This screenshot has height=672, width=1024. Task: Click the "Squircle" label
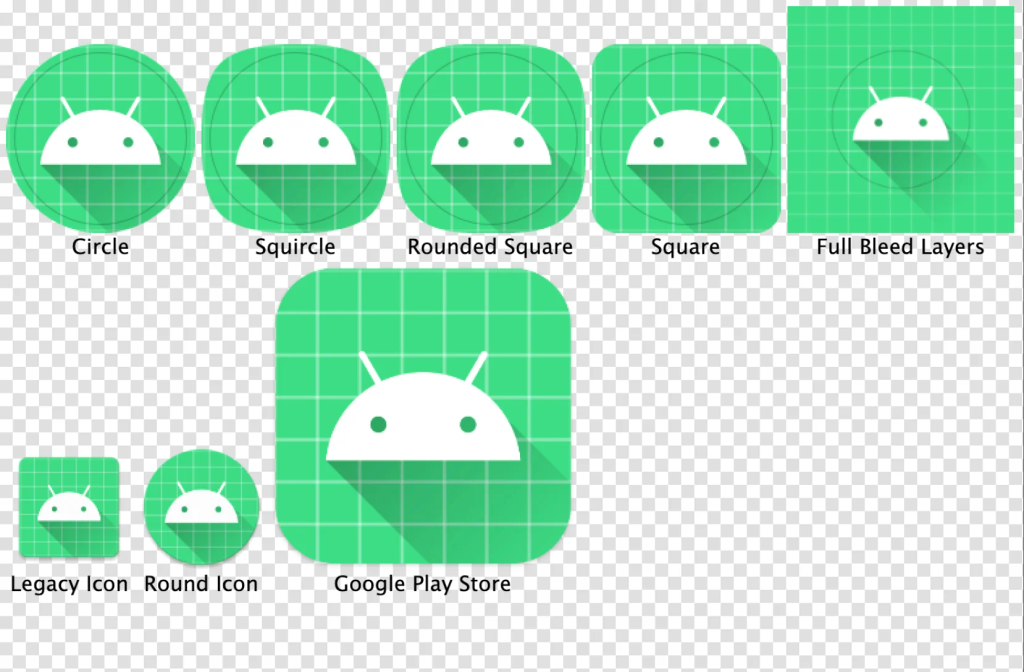(x=295, y=247)
